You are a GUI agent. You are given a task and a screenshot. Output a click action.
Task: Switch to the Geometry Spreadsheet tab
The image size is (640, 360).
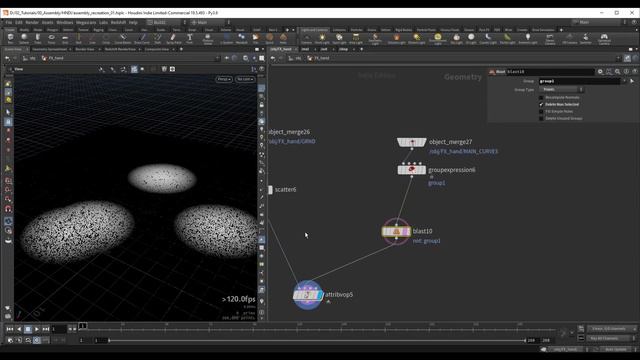click(49, 49)
